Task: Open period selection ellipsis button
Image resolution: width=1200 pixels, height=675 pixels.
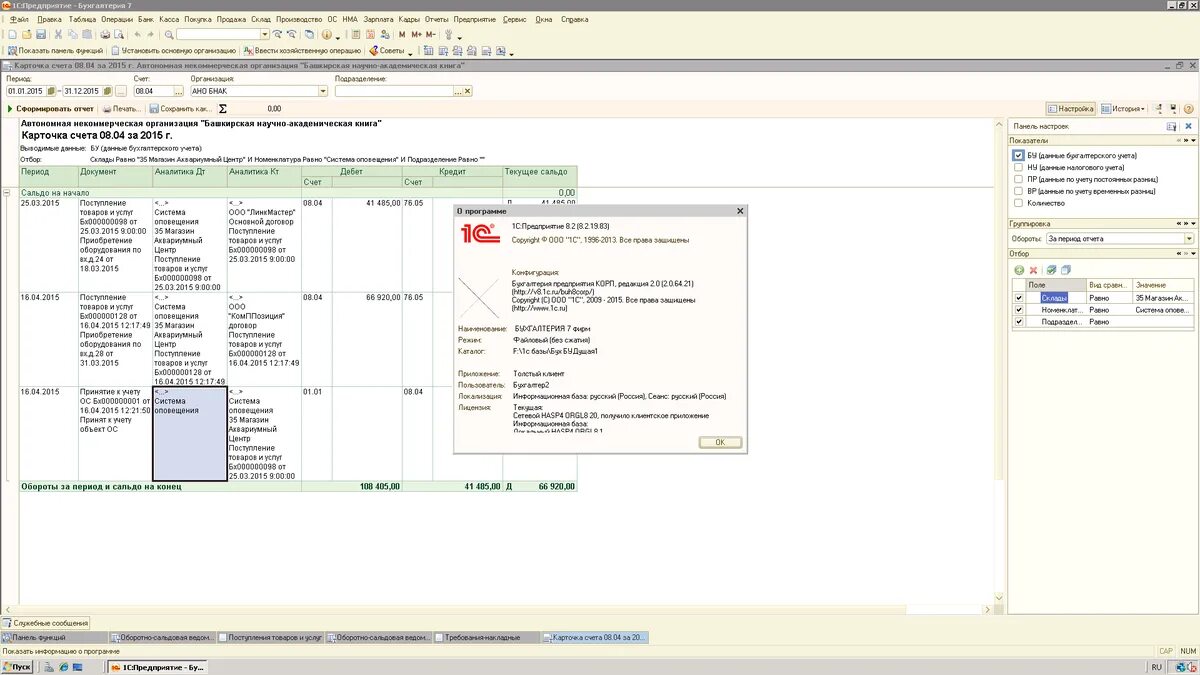Action: (120, 91)
